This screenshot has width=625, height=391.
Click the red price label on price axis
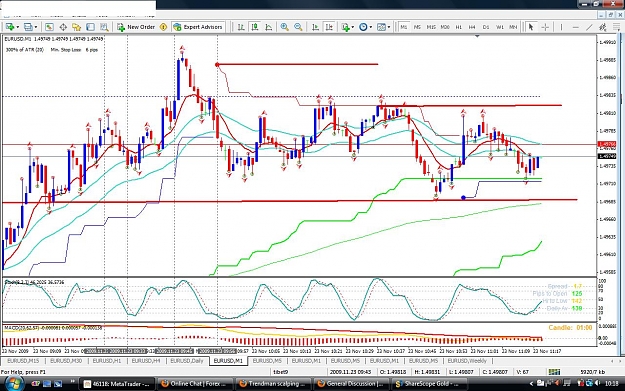[606, 144]
